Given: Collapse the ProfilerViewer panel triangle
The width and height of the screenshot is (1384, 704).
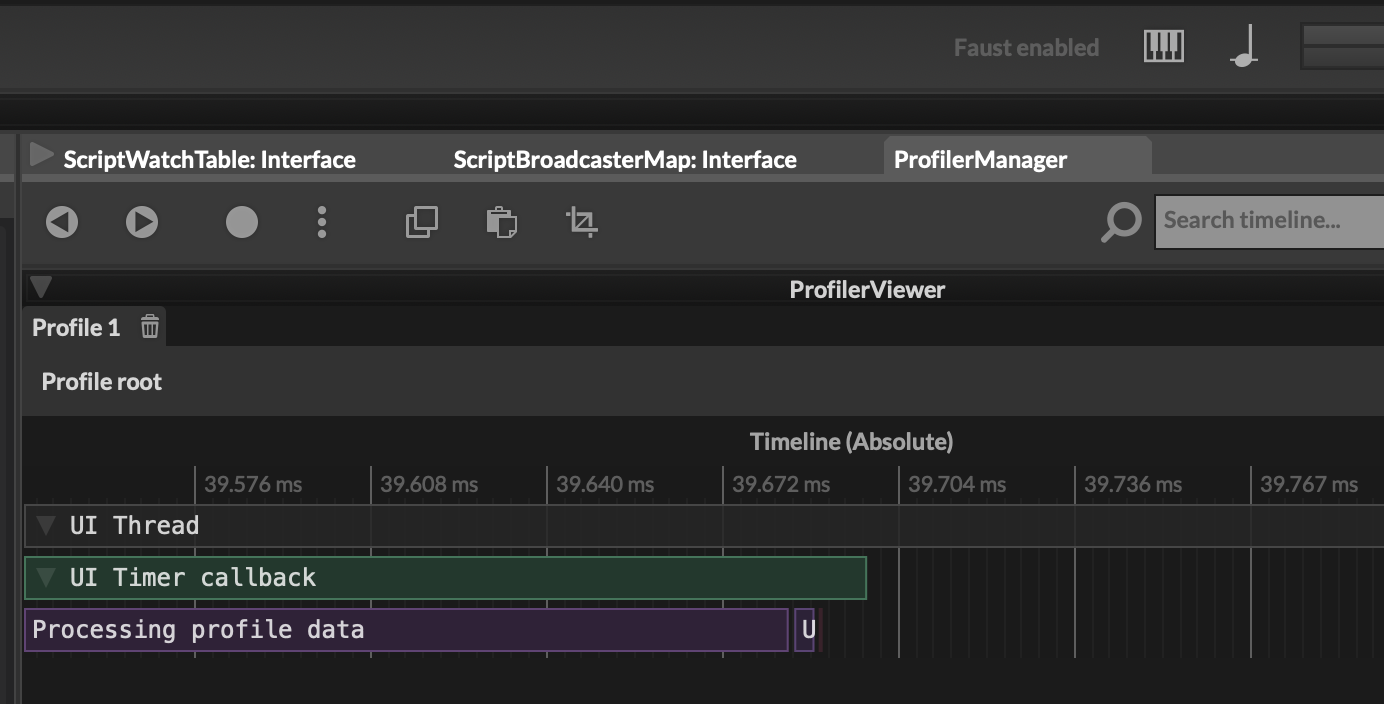Looking at the screenshot, I should click(41, 288).
